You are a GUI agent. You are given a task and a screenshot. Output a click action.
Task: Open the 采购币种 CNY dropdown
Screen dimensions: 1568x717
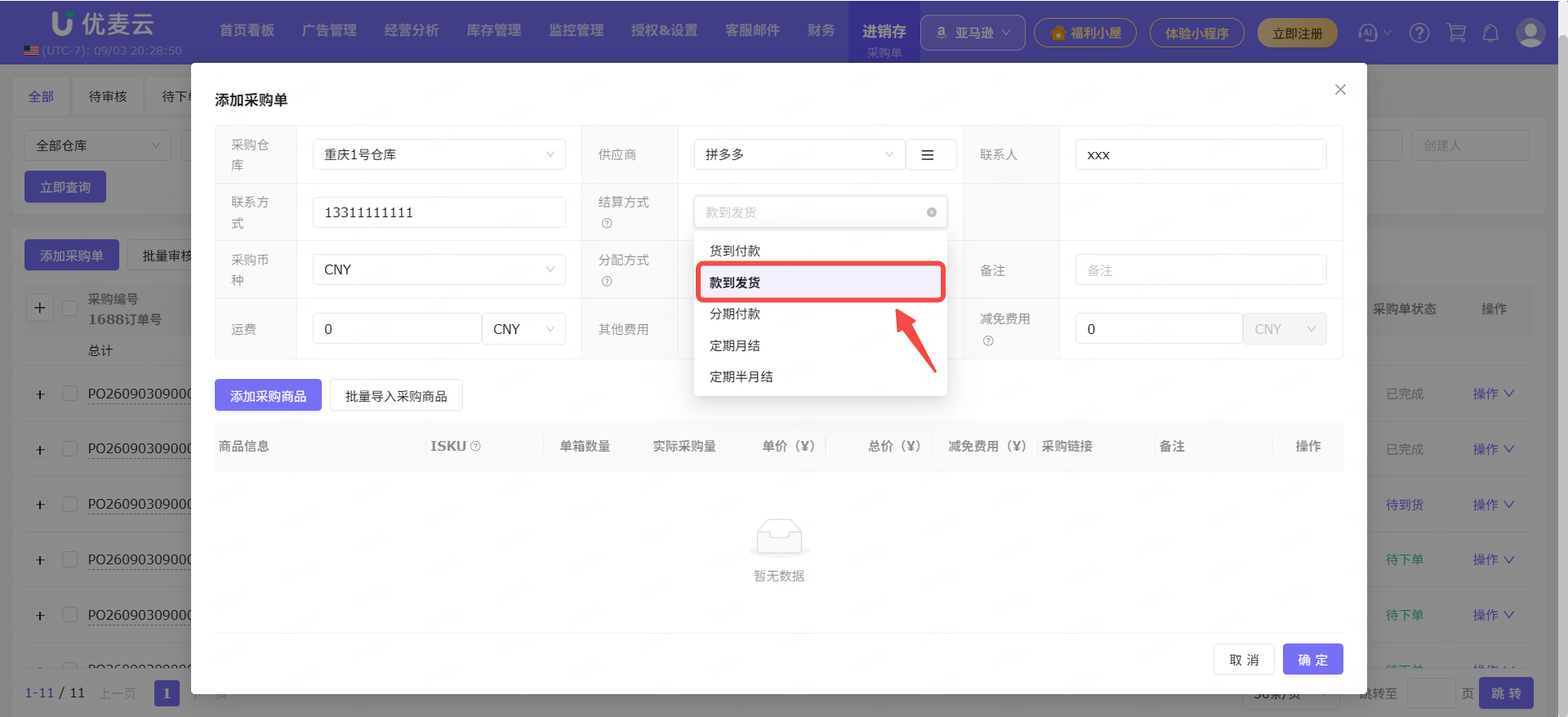pos(439,269)
